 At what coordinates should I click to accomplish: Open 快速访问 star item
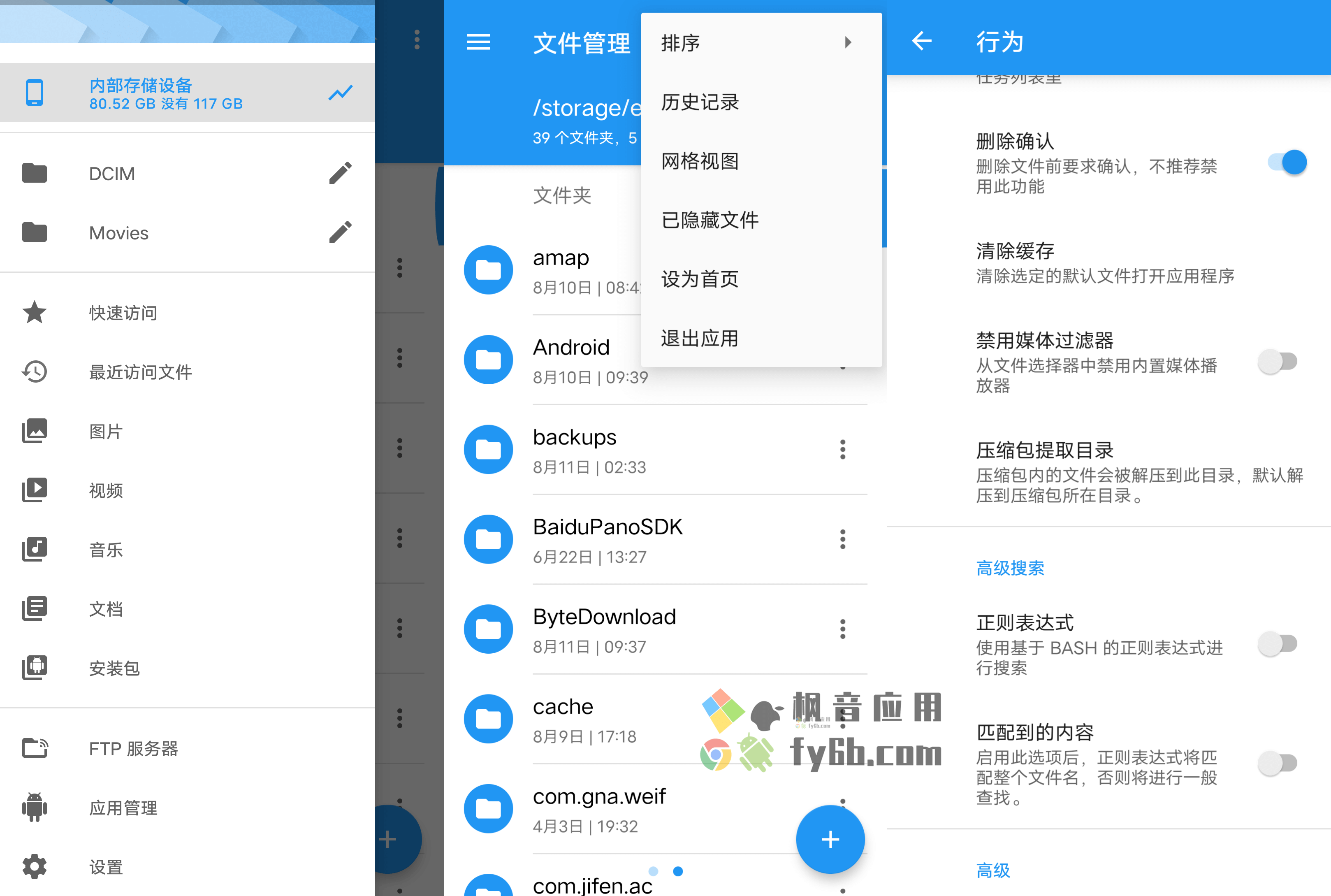188,313
